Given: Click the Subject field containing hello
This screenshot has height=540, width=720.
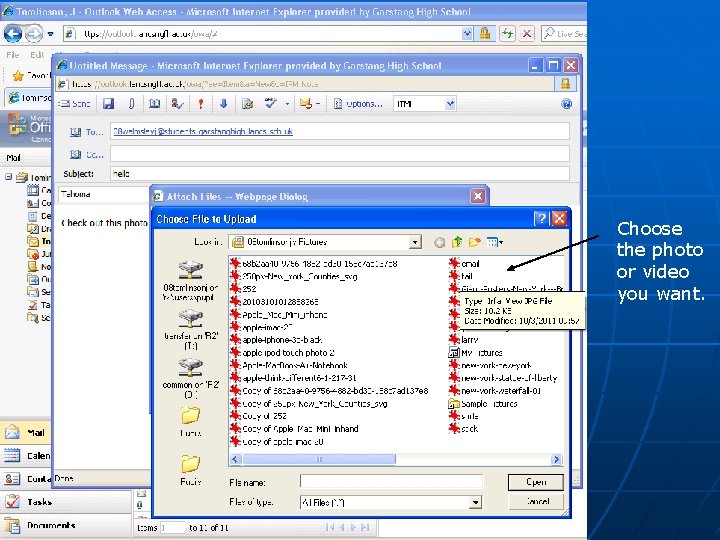Looking at the screenshot, I should click(340, 174).
